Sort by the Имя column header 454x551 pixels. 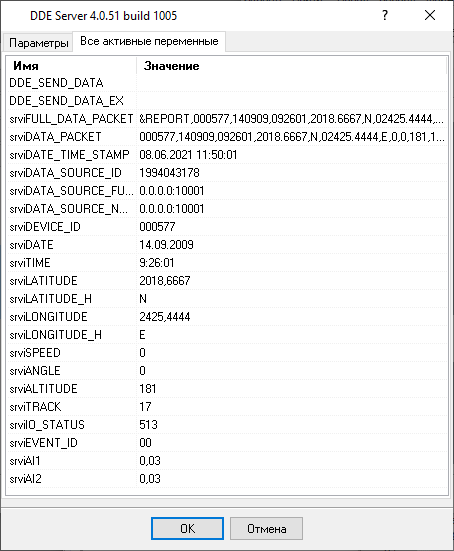coord(72,66)
